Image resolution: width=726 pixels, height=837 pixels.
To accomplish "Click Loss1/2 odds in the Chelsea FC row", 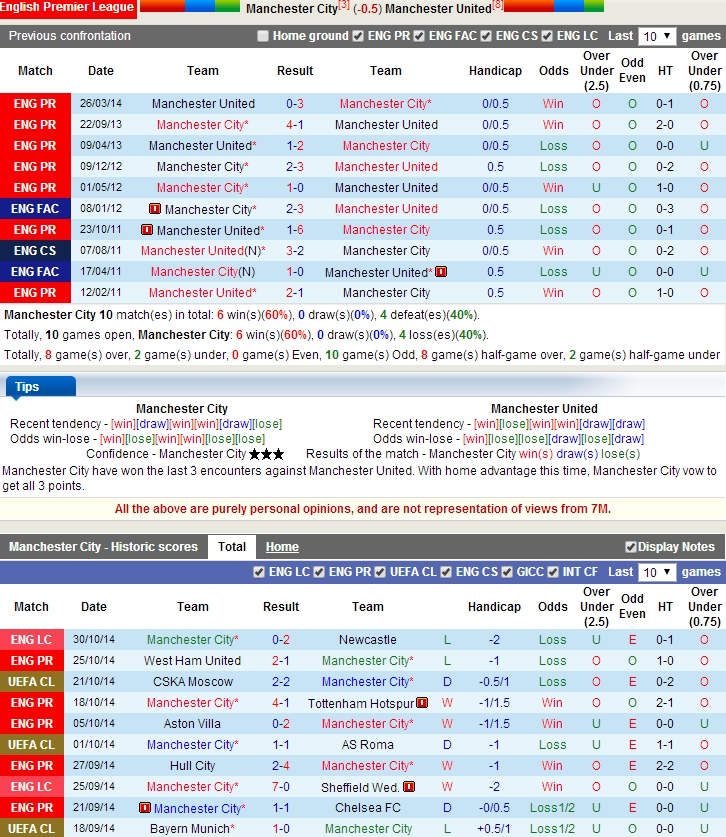I will (553, 808).
